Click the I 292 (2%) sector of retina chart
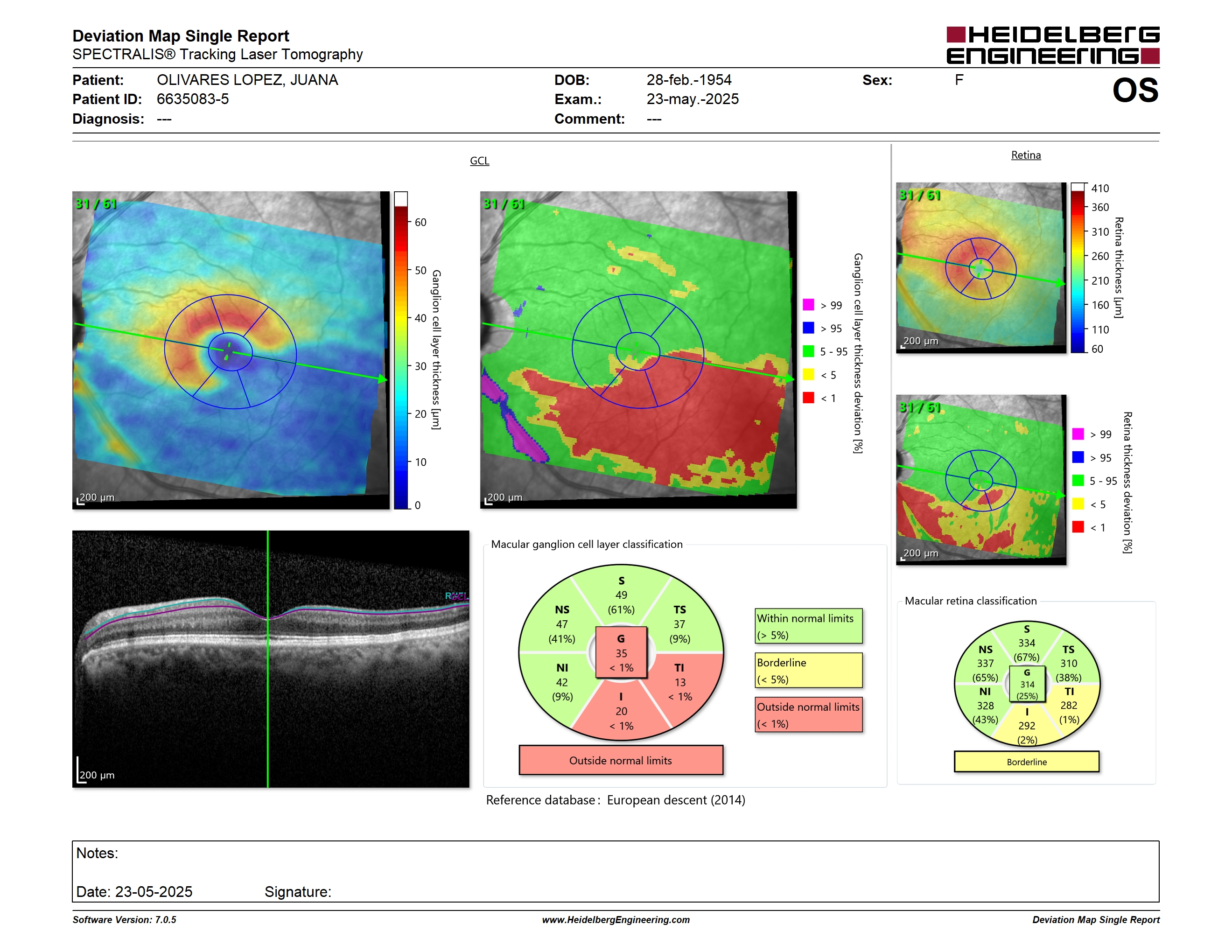This screenshot has height=952, width=1232. pyautogui.click(x=1027, y=726)
